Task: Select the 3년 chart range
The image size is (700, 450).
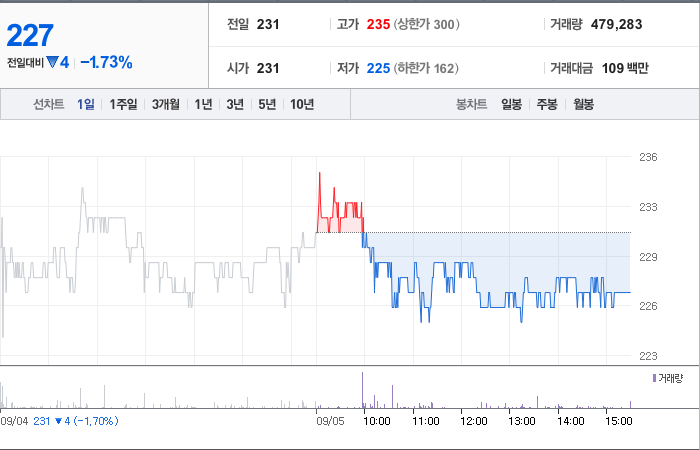Action: [235, 104]
